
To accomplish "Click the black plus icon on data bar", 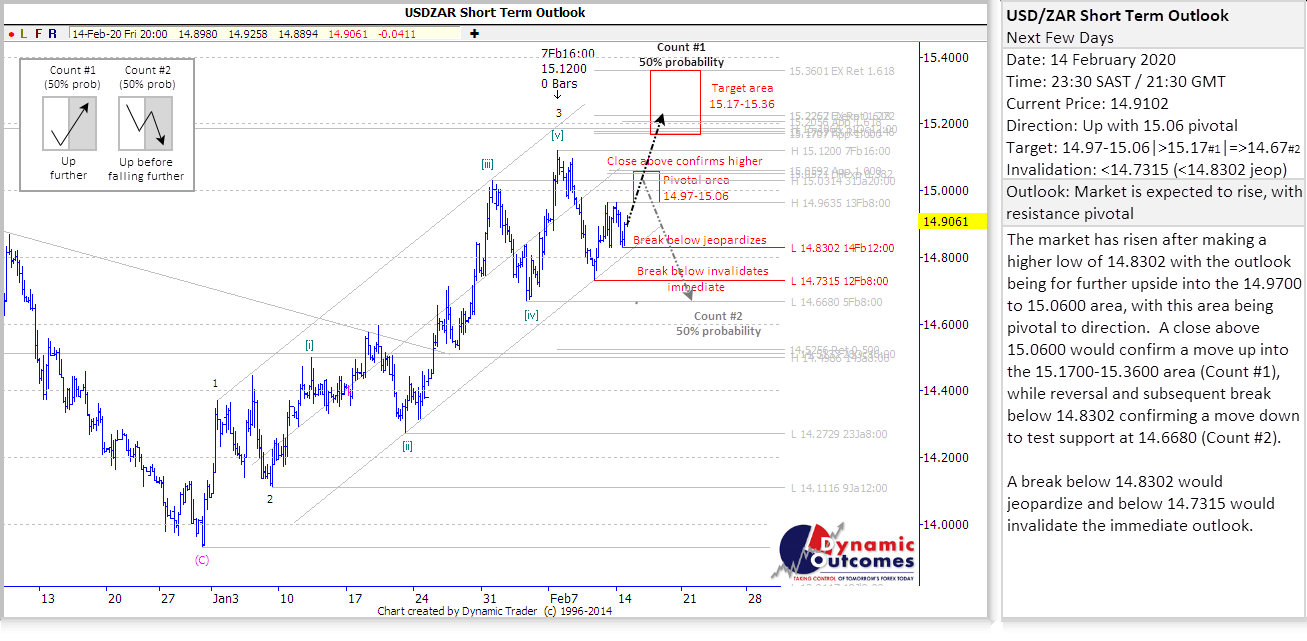I will coord(473,33).
